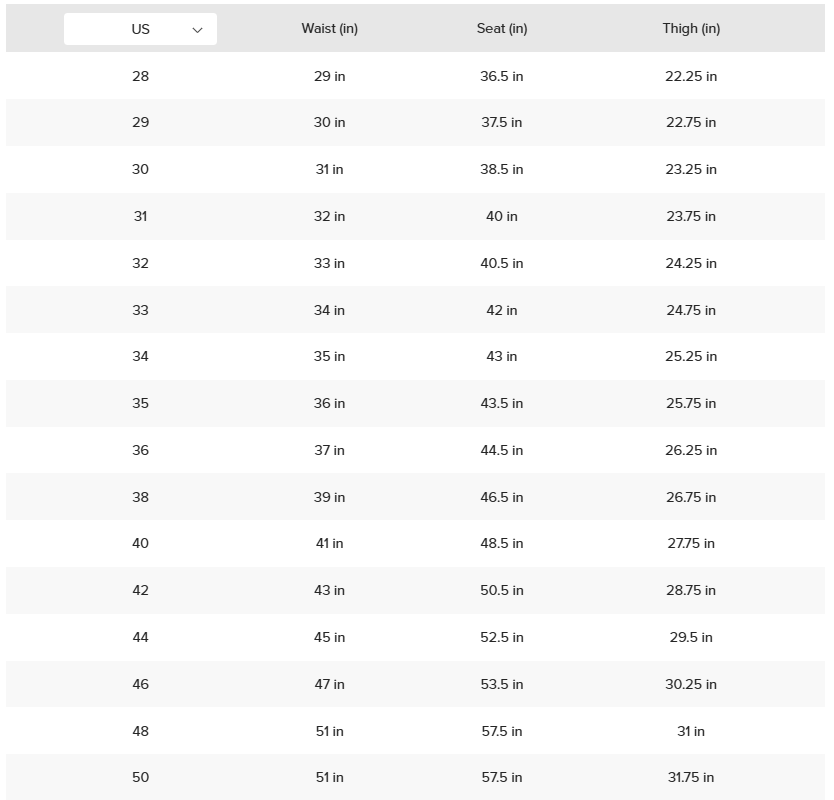Select the Seat (in) column header
The height and width of the screenshot is (800, 834).
502,29
